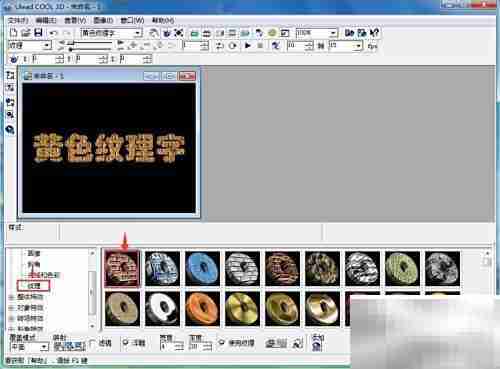Click the 高度 stepper in texture options
500x369 pixels.
point(208,347)
